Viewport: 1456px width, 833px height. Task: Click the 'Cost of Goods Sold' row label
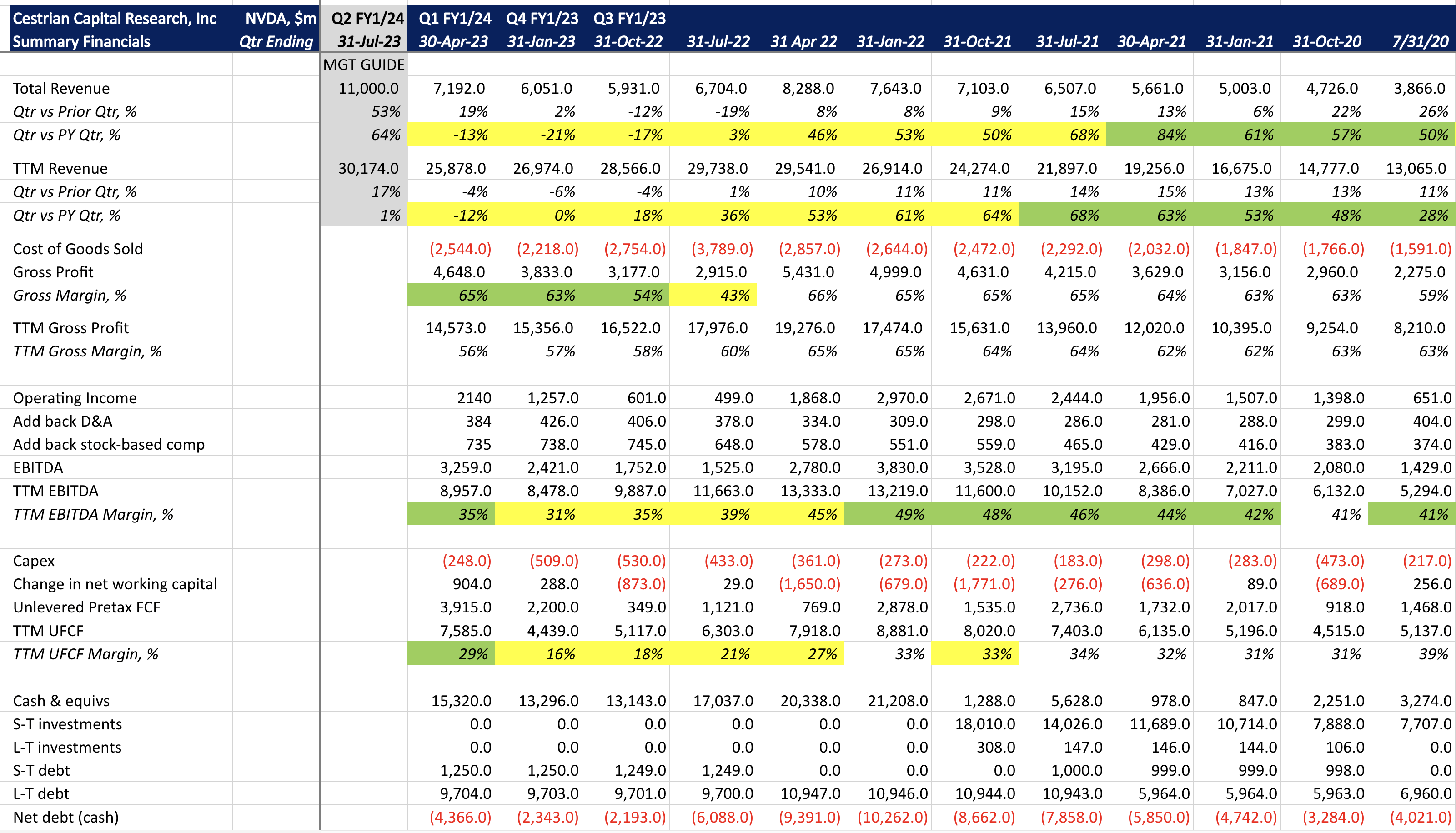[78, 249]
